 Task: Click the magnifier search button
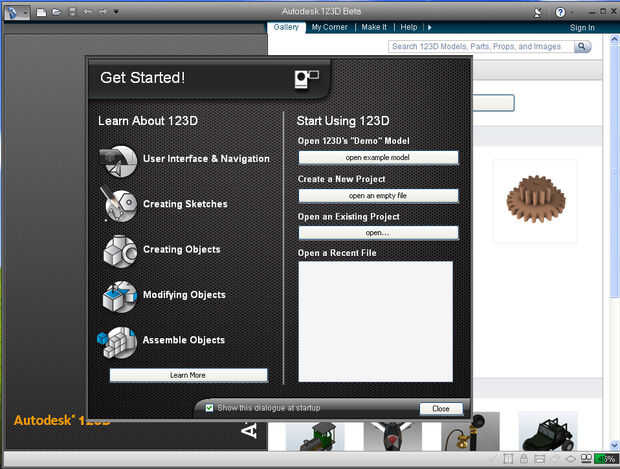582,47
